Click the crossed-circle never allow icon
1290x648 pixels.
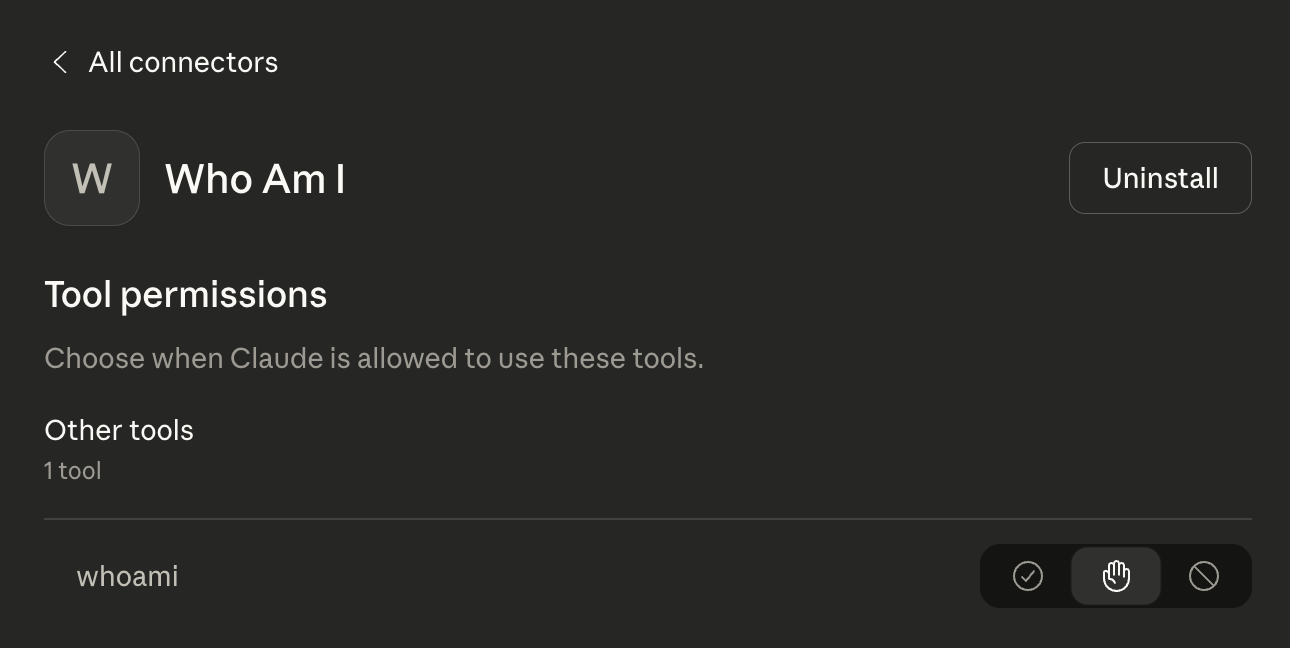(1204, 576)
